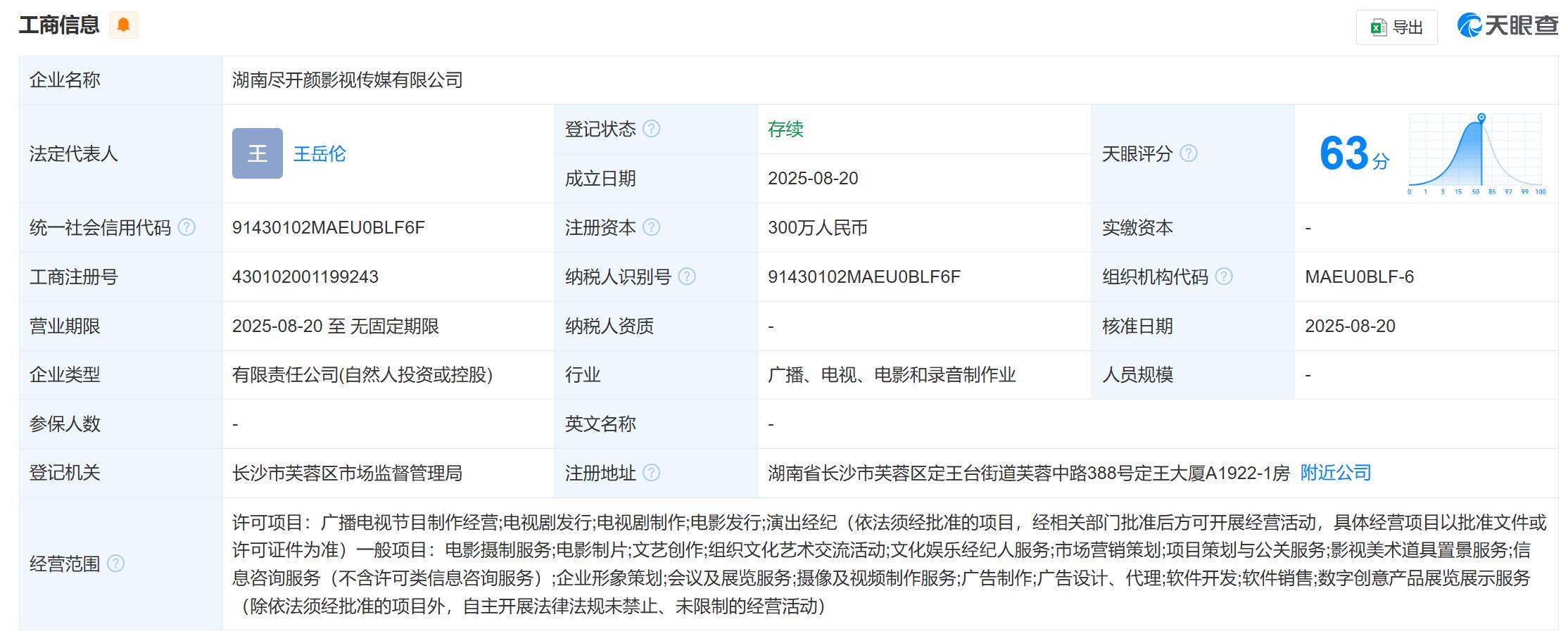1568x636 pixels.
Task: Click help icon beside 天眼评分
Action: (1189, 153)
